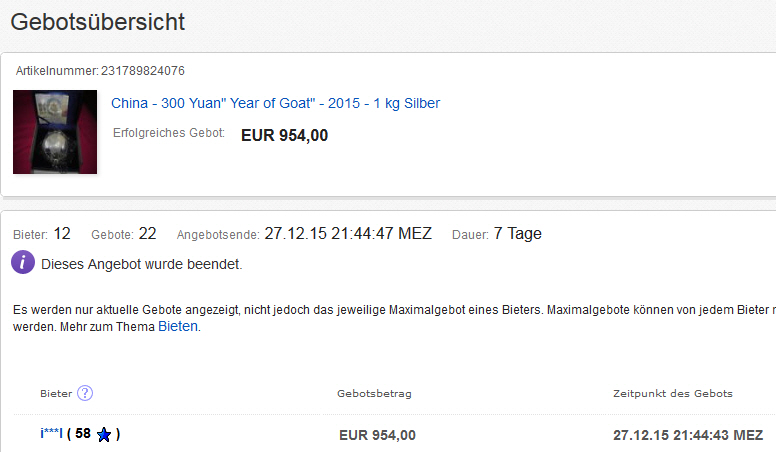Click the duration value 7 Tage
The width and height of the screenshot is (776, 452).
pos(517,234)
